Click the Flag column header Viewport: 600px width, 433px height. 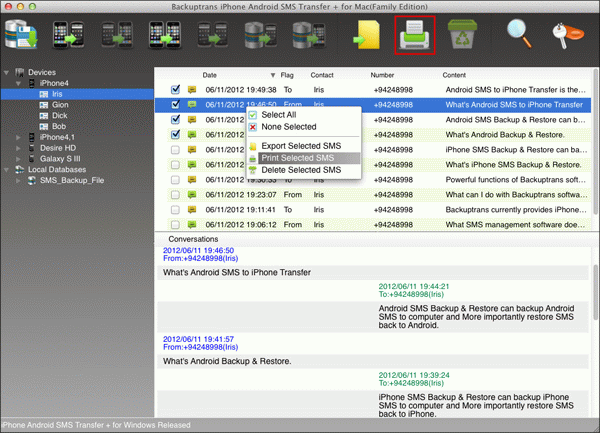(x=287, y=75)
